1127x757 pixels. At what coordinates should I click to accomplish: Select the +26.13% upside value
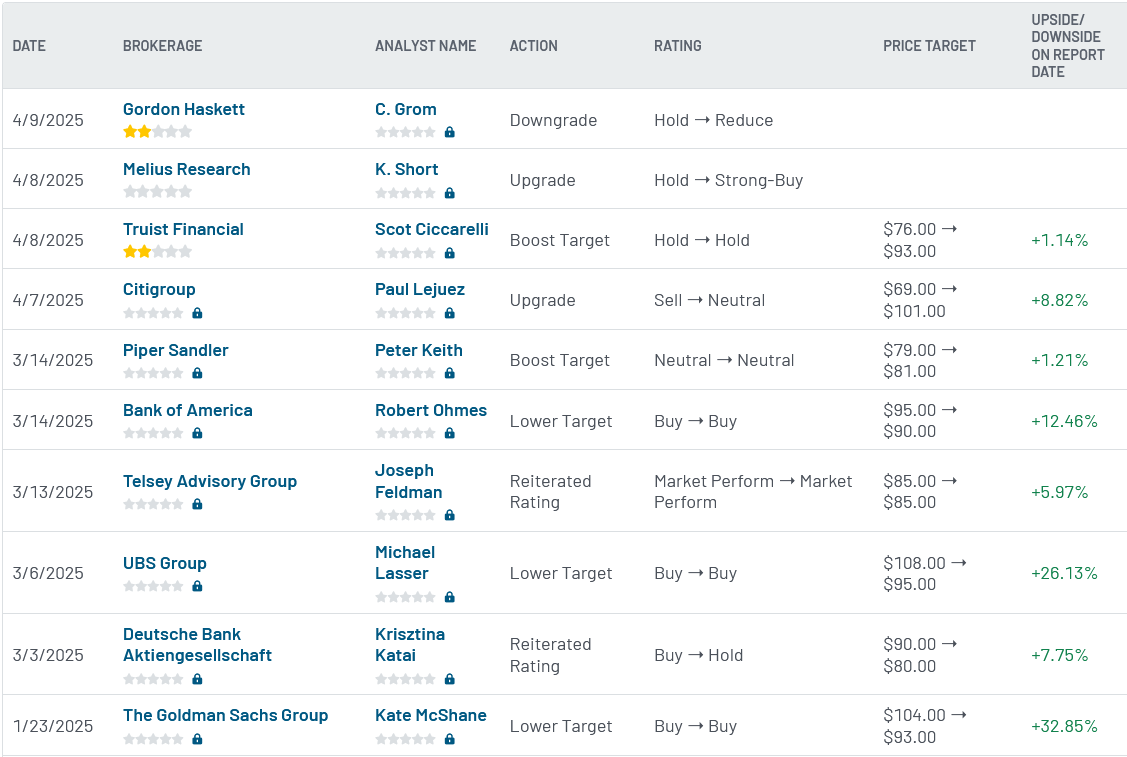[1064, 573]
